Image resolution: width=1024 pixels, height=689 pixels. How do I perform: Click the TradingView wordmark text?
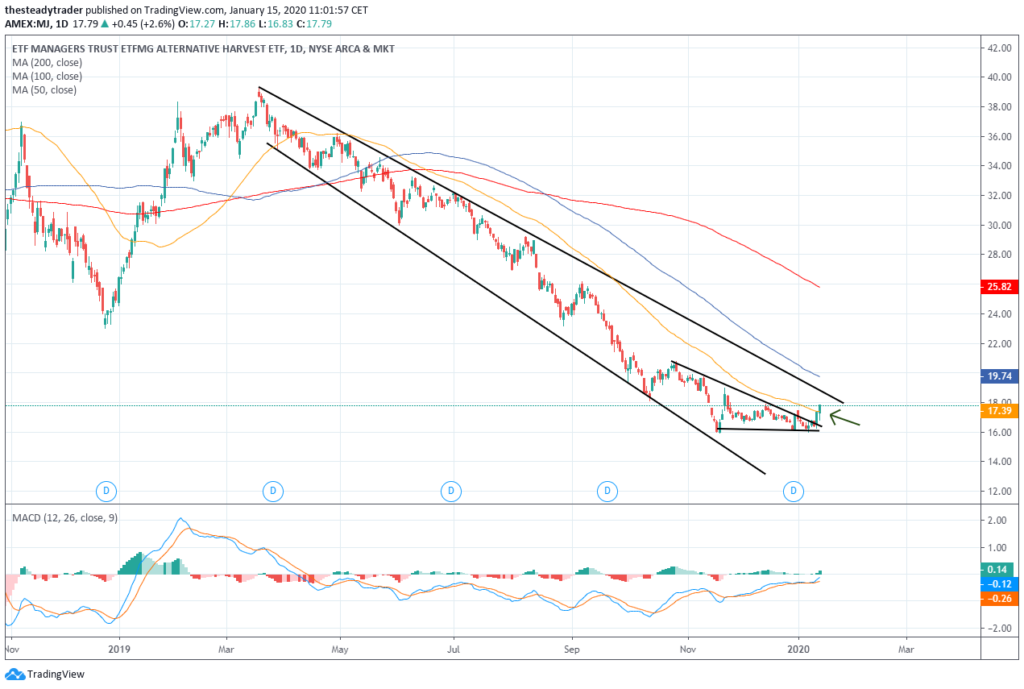56,675
